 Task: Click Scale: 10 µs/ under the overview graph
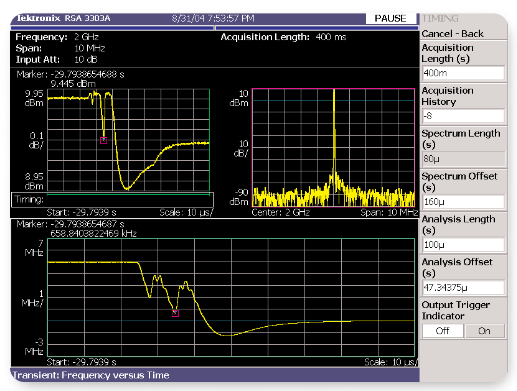[x=186, y=212]
